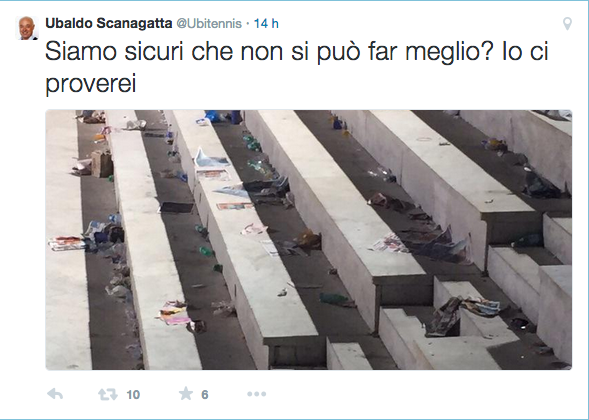Open Ubaldo Scanagatta's profile avatar
Screen dimensions: 589x420
pos(27,28)
